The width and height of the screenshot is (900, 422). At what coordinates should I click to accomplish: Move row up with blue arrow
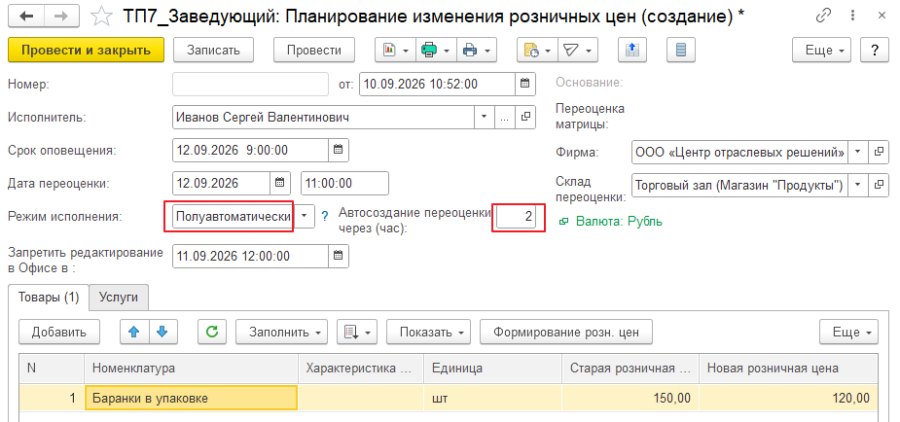pos(134,332)
